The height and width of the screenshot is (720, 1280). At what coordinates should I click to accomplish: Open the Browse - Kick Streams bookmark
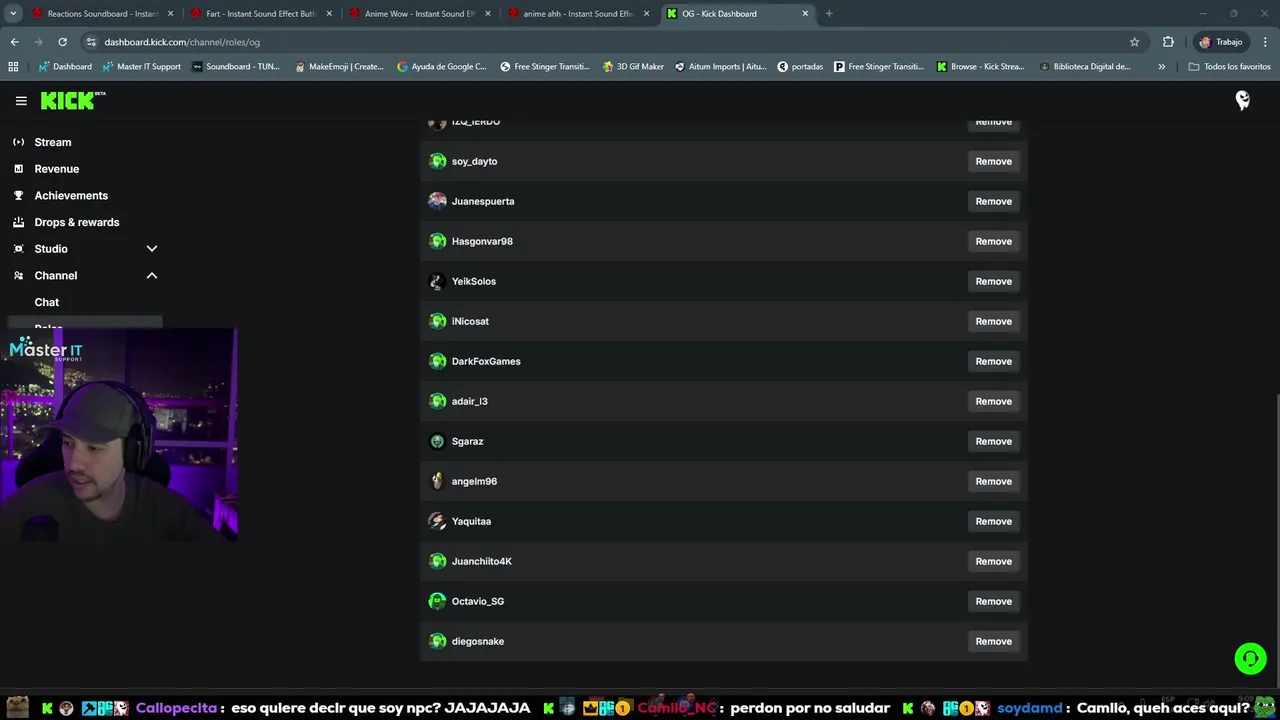pos(980,67)
